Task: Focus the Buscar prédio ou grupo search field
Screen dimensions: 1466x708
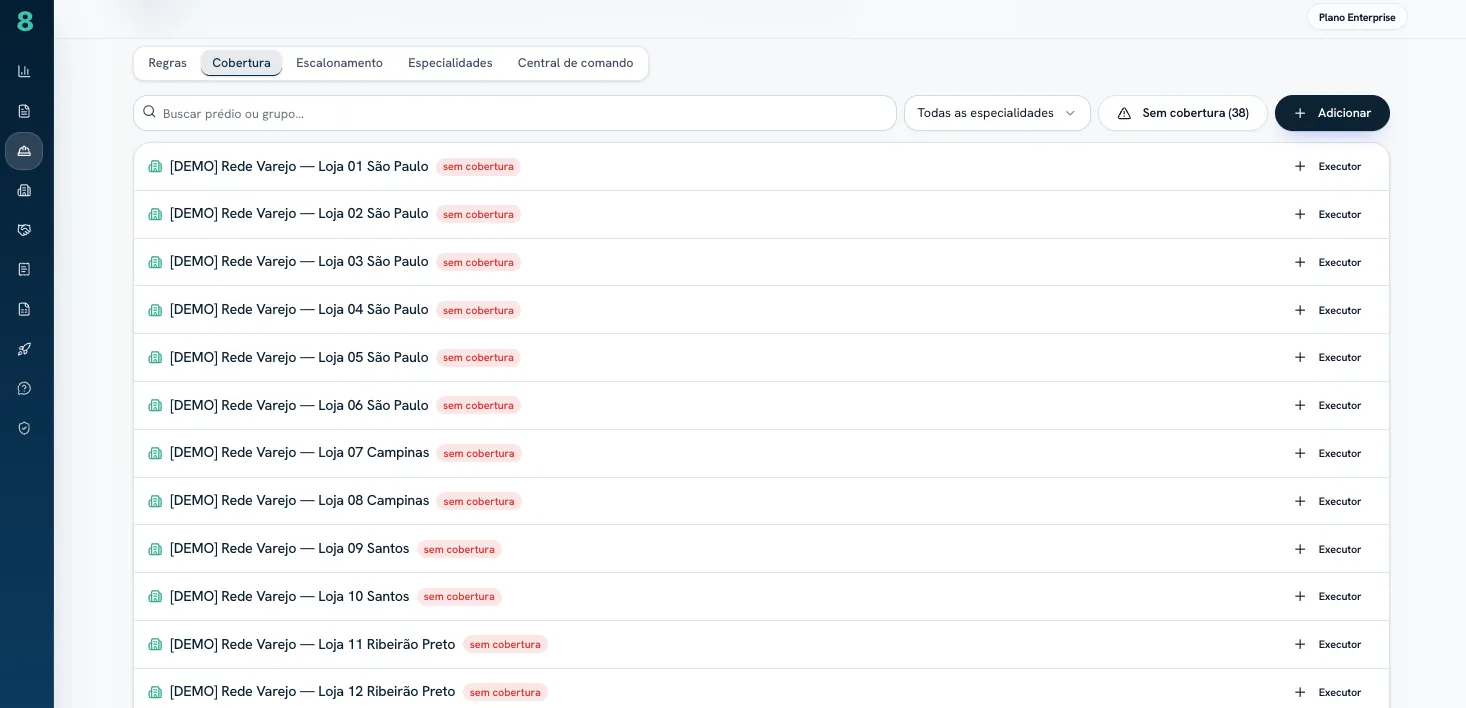Action: click(x=515, y=113)
